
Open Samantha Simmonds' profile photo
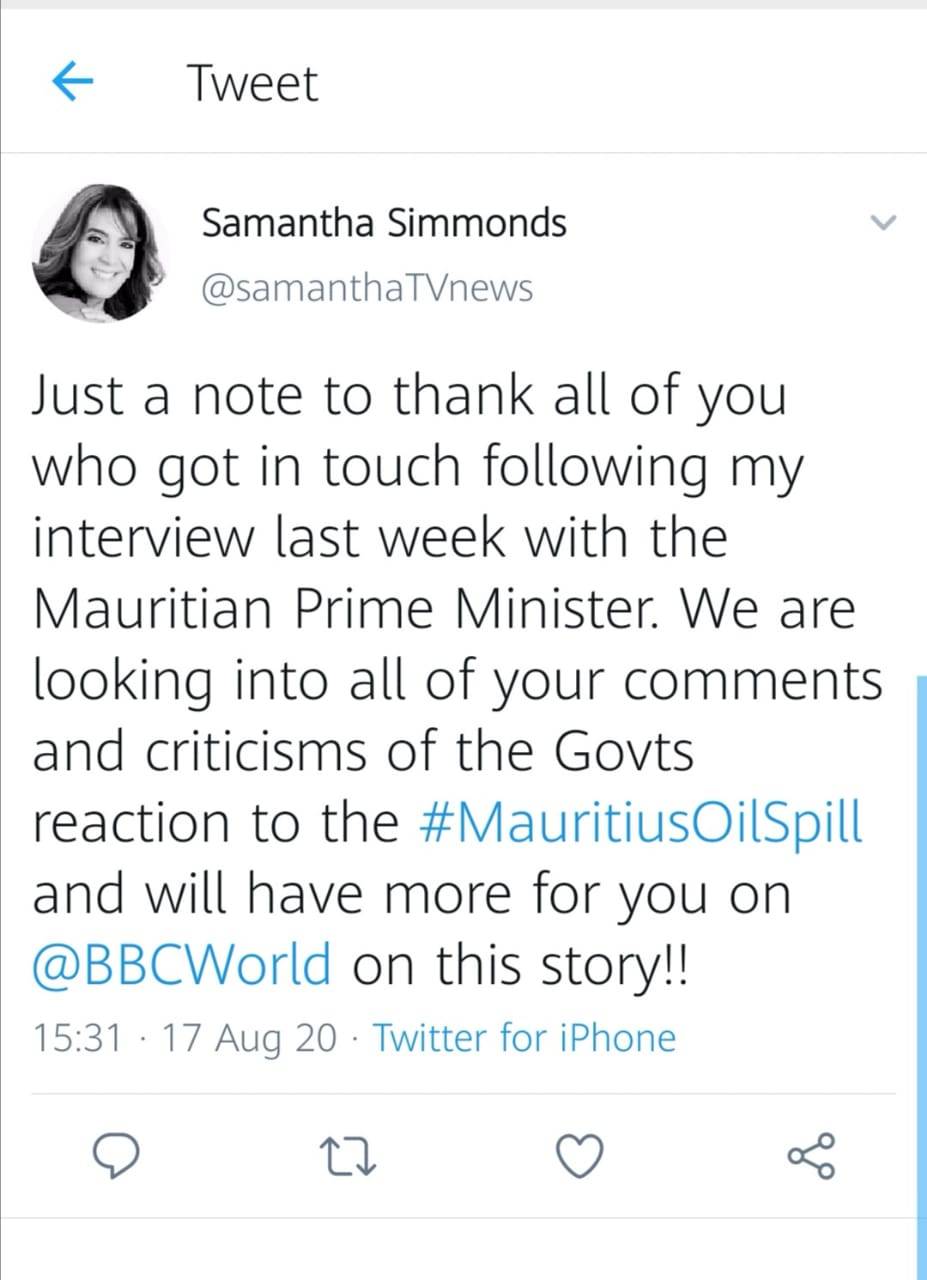(x=98, y=252)
